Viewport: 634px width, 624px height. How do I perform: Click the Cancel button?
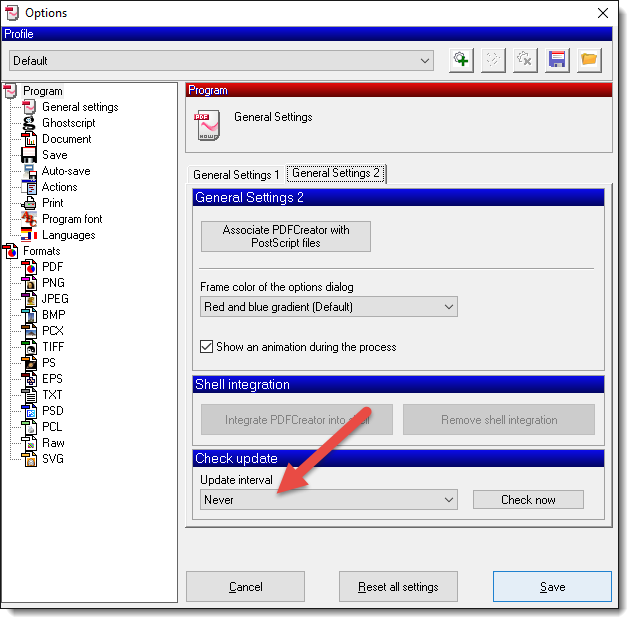(245, 587)
